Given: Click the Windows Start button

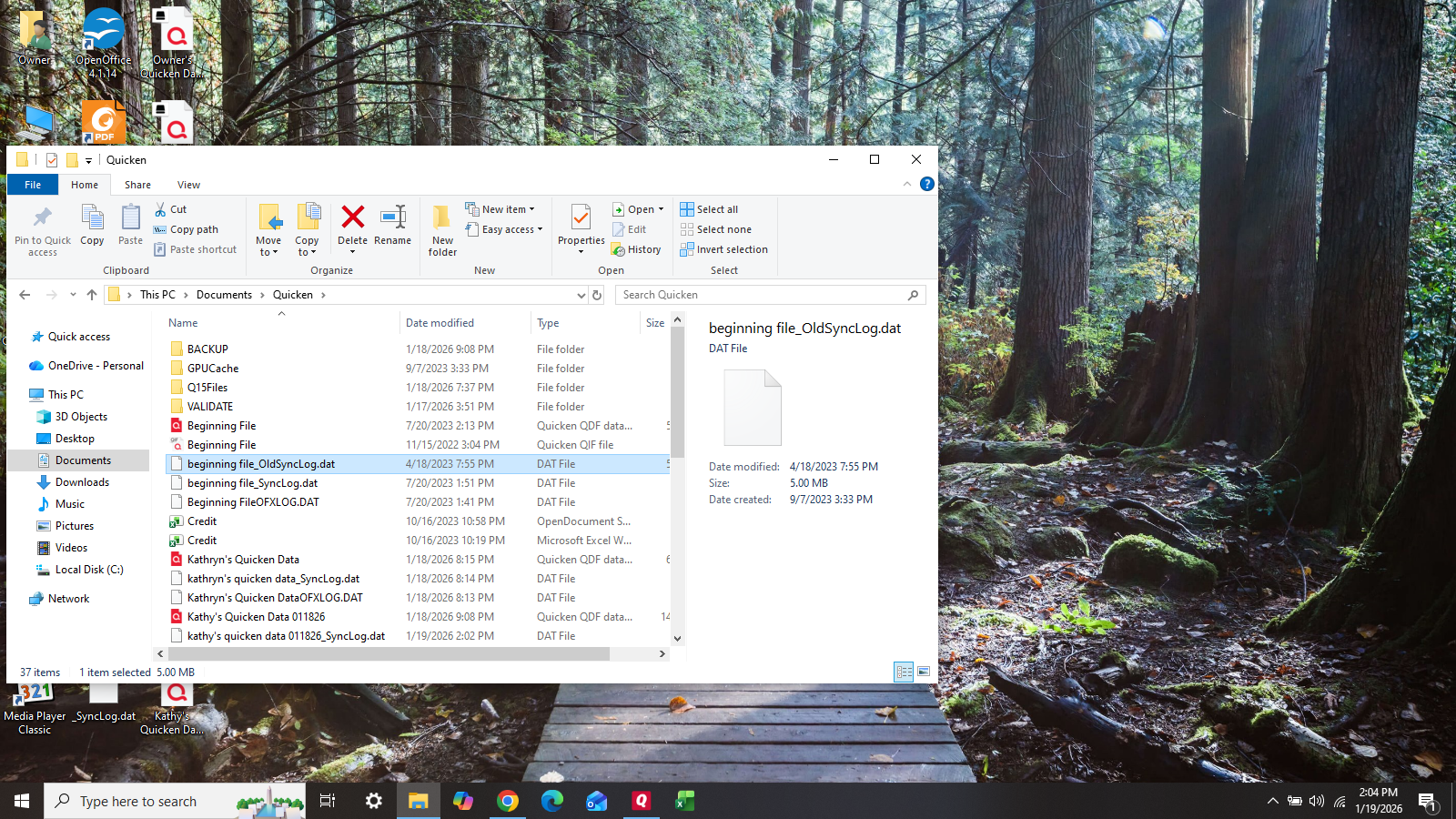Looking at the screenshot, I should tap(22, 801).
